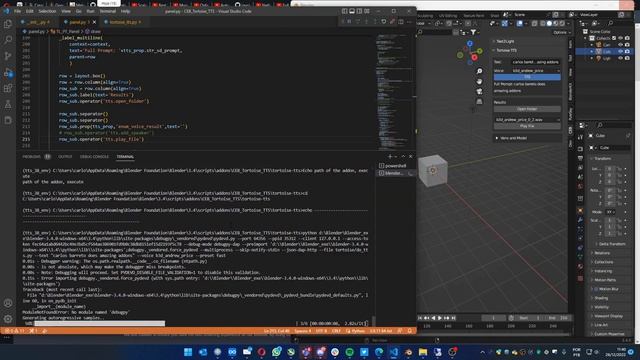The width and height of the screenshot is (640, 360).
Task: Switch to the PROBLEMS panel tab
Action: [x=31, y=157]
